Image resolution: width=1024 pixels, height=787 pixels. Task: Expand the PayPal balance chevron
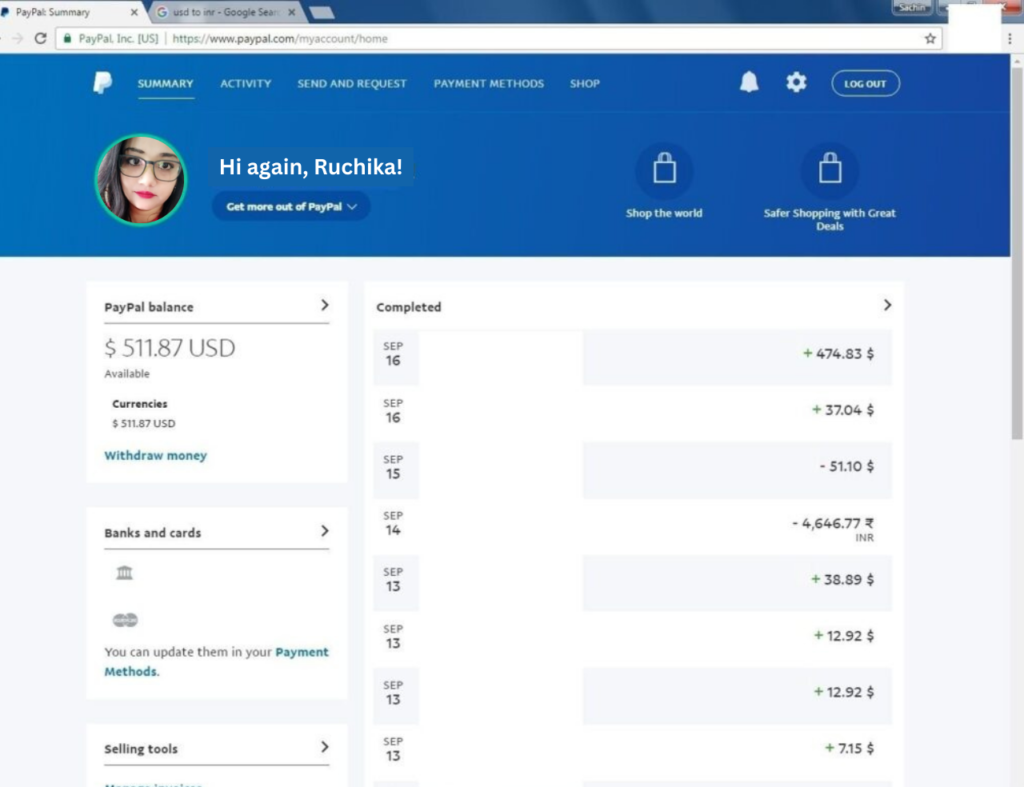[324, 305]
